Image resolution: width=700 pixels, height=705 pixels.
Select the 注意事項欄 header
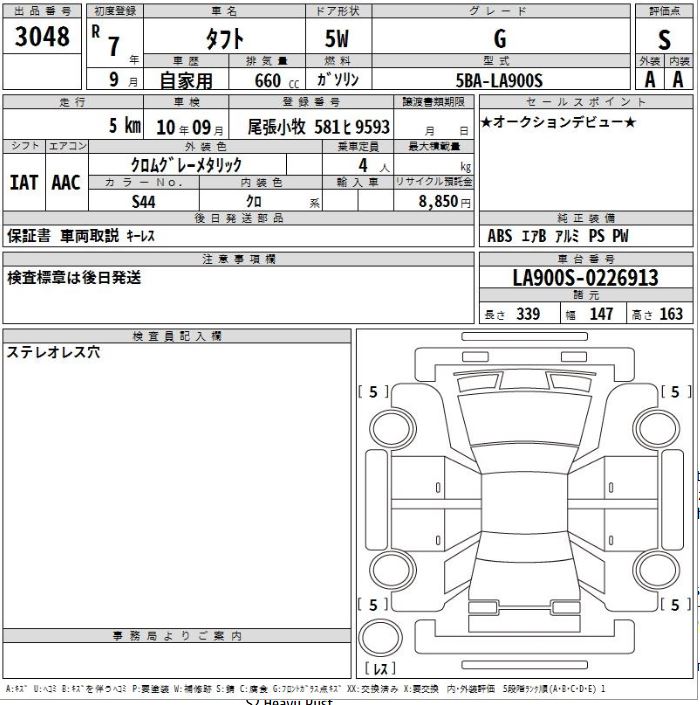coord(239,259)
